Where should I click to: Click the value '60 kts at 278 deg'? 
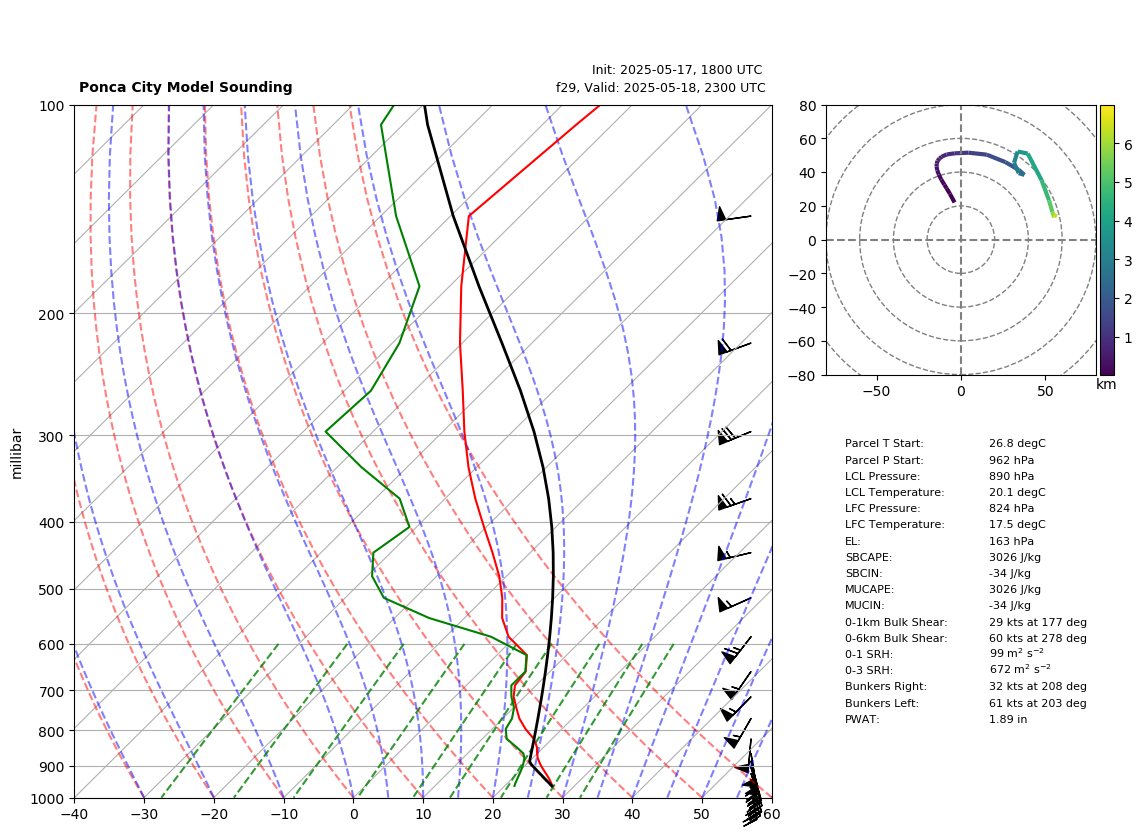point(1038,639)
